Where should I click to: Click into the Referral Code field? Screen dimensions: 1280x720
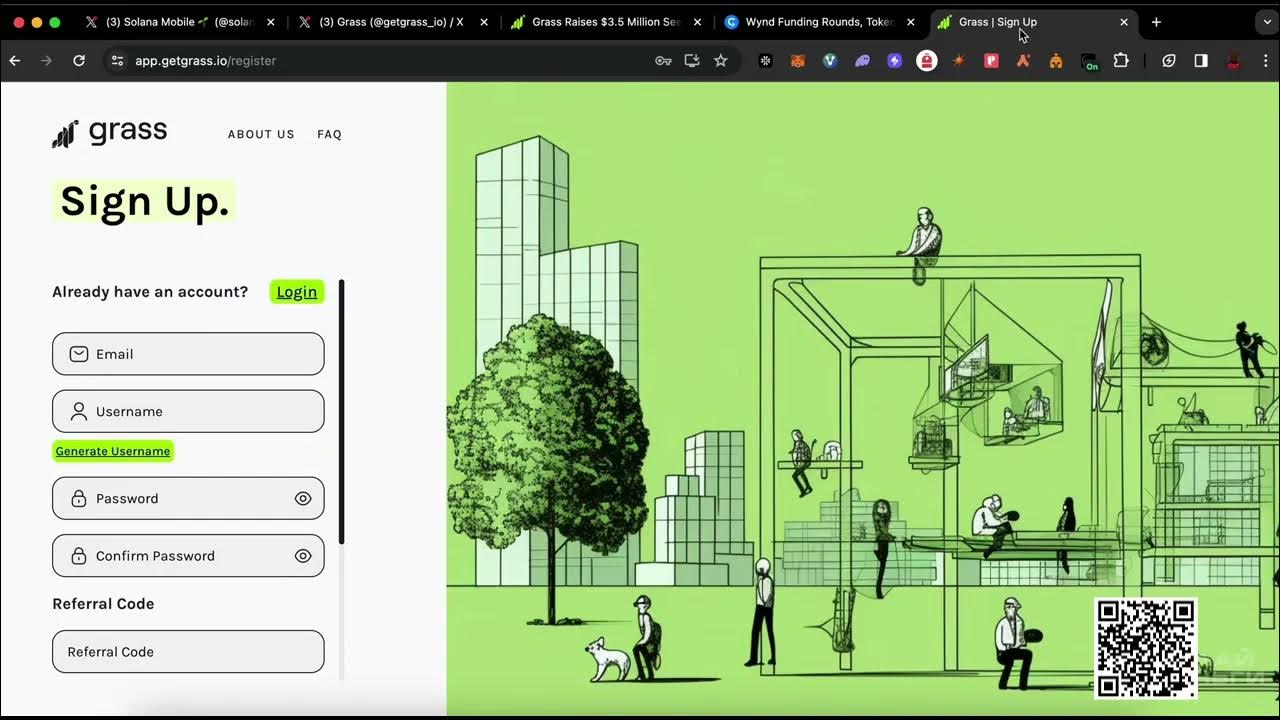pyautogui.click(x=188, y=651)
